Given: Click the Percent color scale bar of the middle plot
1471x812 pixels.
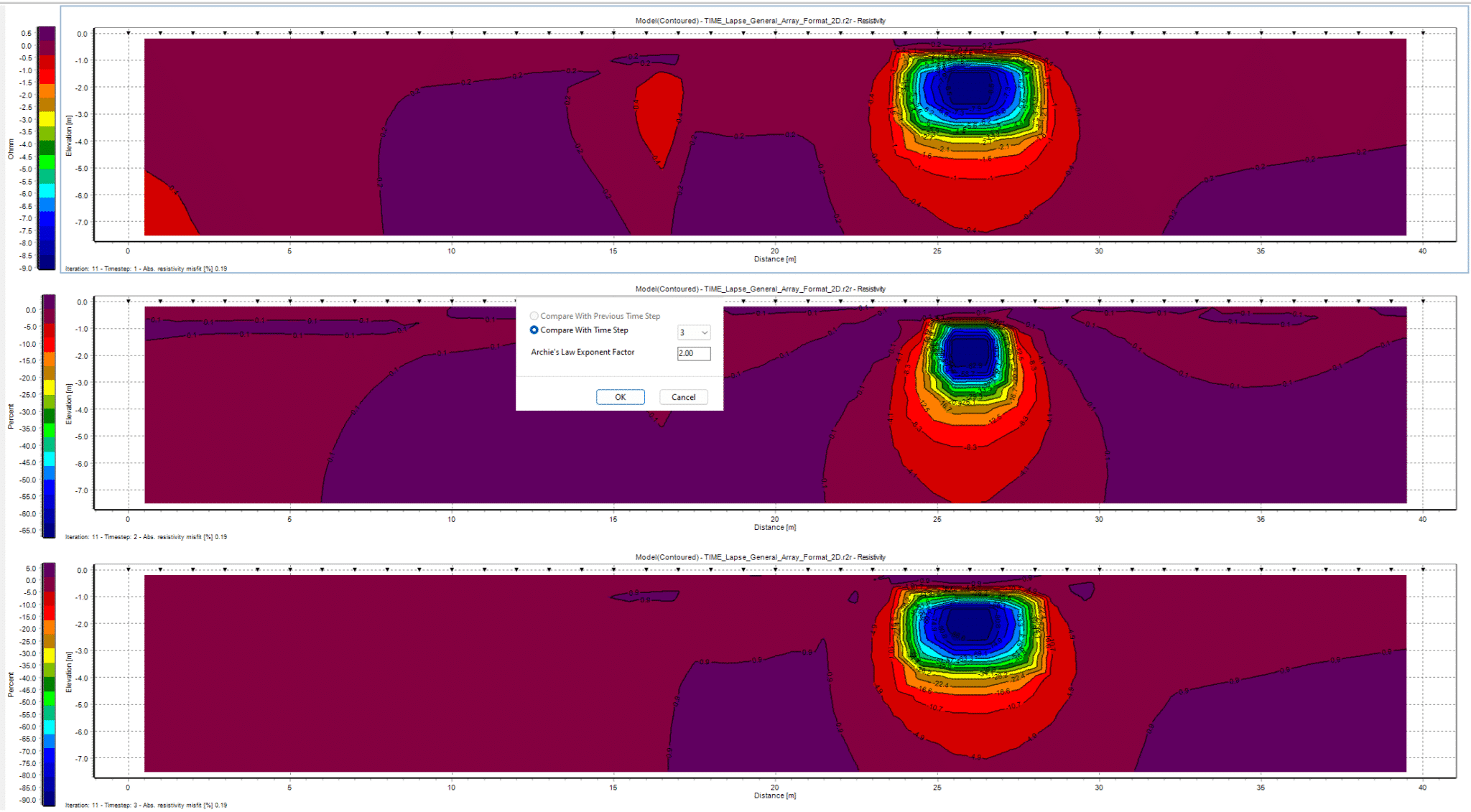Looking at the screenshot, I should click(48, 416).
